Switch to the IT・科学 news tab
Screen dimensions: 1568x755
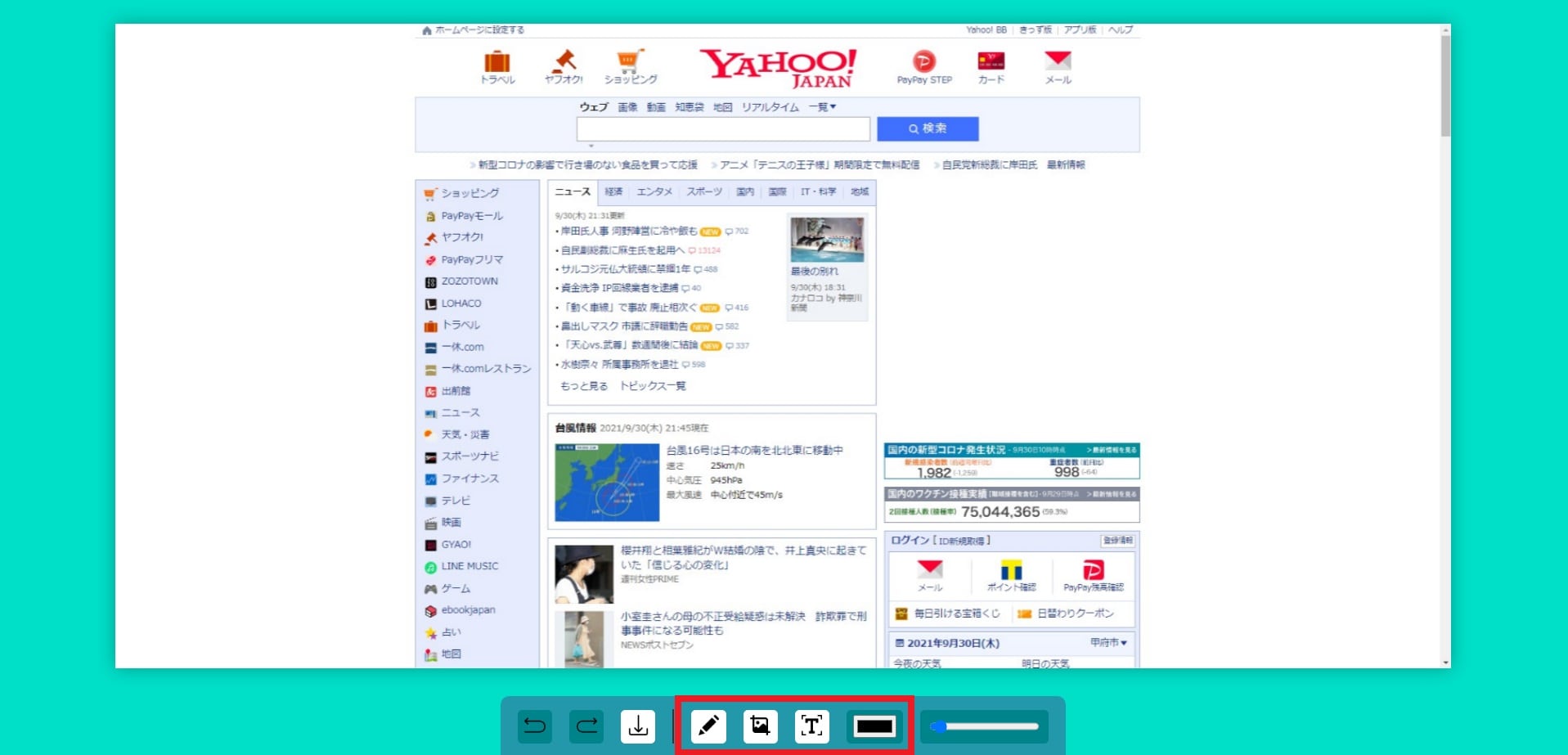point(818,192)
